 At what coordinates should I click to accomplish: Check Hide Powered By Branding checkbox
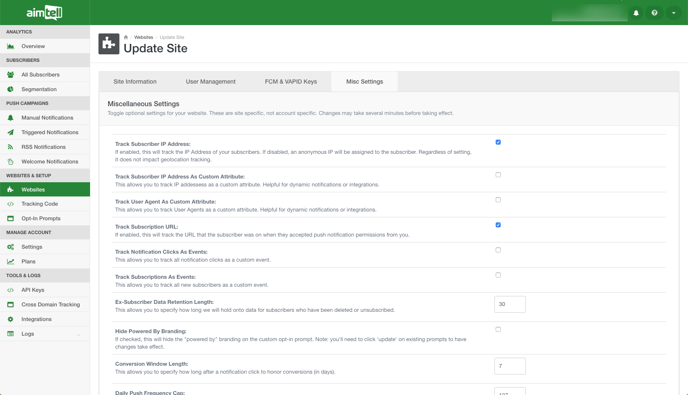498,329
